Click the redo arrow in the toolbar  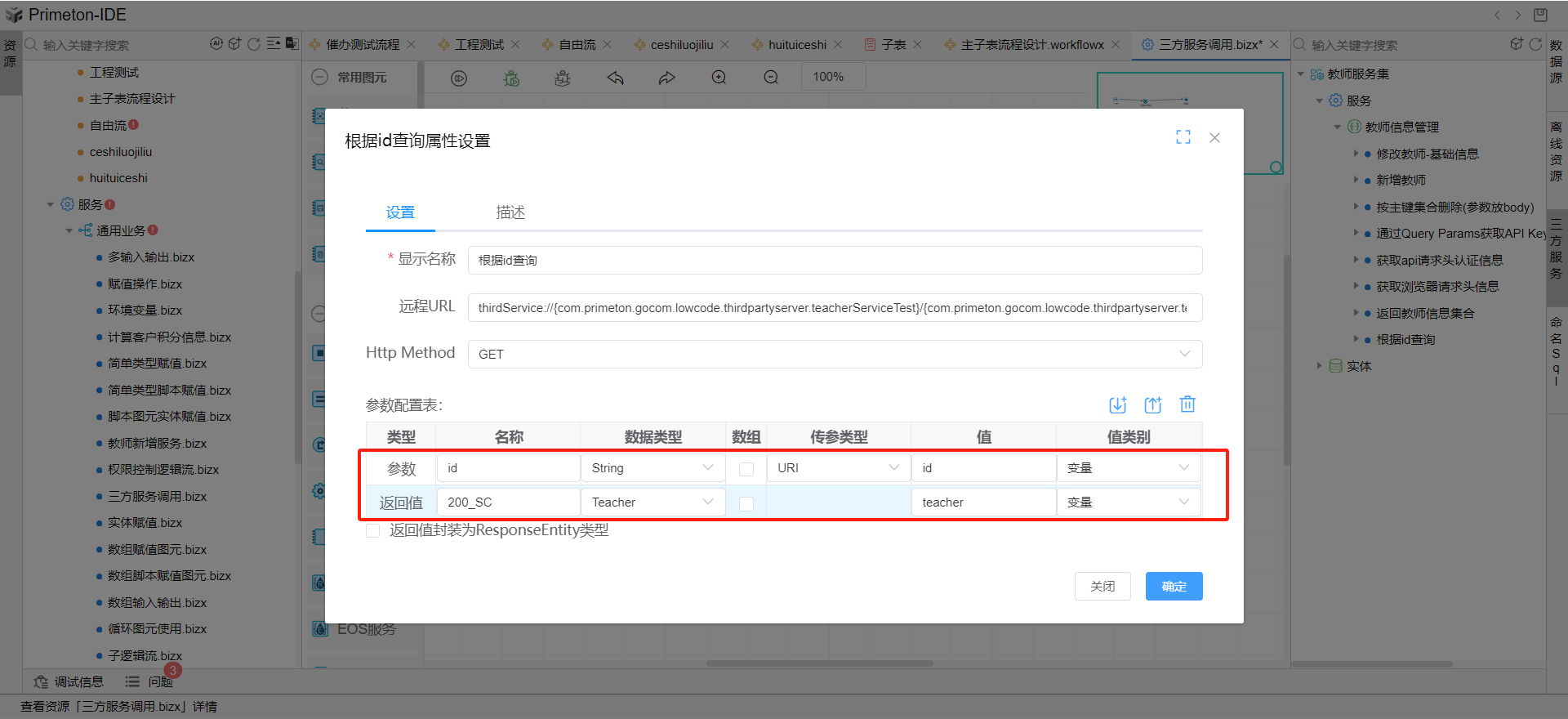click(x=666, y=78)
